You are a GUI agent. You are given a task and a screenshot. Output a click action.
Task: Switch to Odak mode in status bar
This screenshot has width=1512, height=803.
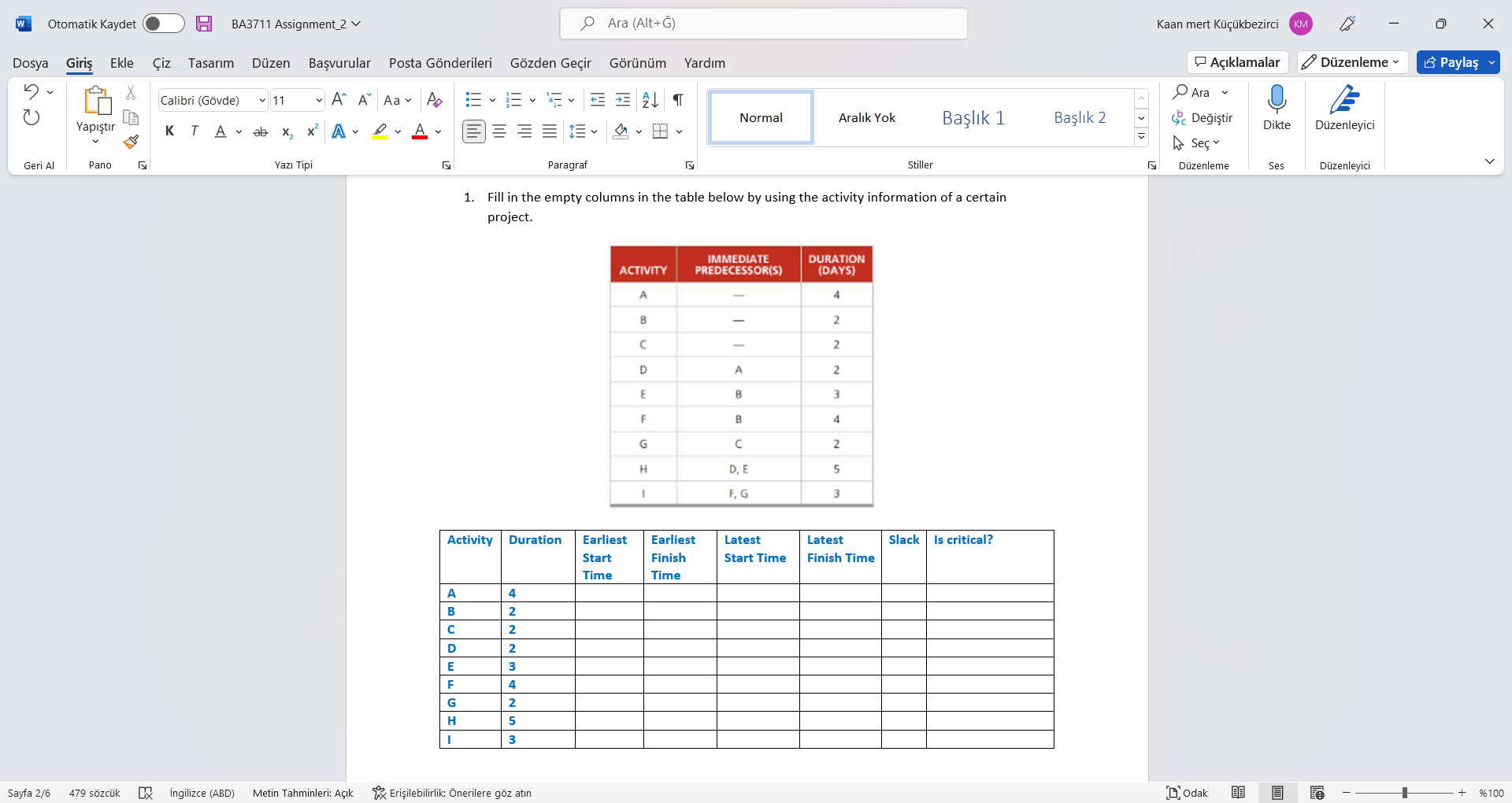pos(1188,793)
